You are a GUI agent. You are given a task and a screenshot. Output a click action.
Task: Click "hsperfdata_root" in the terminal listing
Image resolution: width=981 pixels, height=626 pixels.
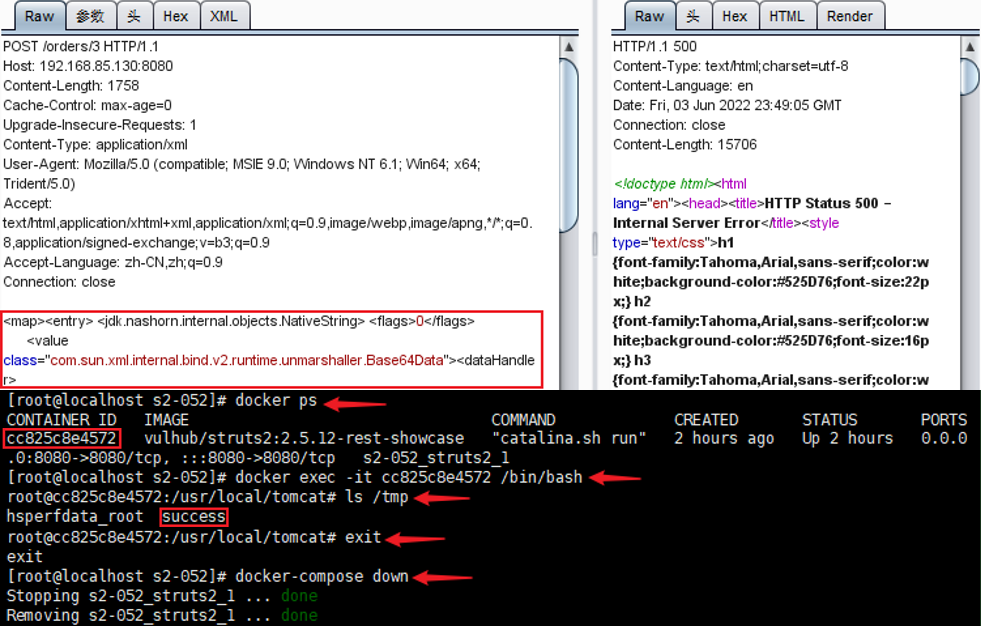(x=75, y=517)
